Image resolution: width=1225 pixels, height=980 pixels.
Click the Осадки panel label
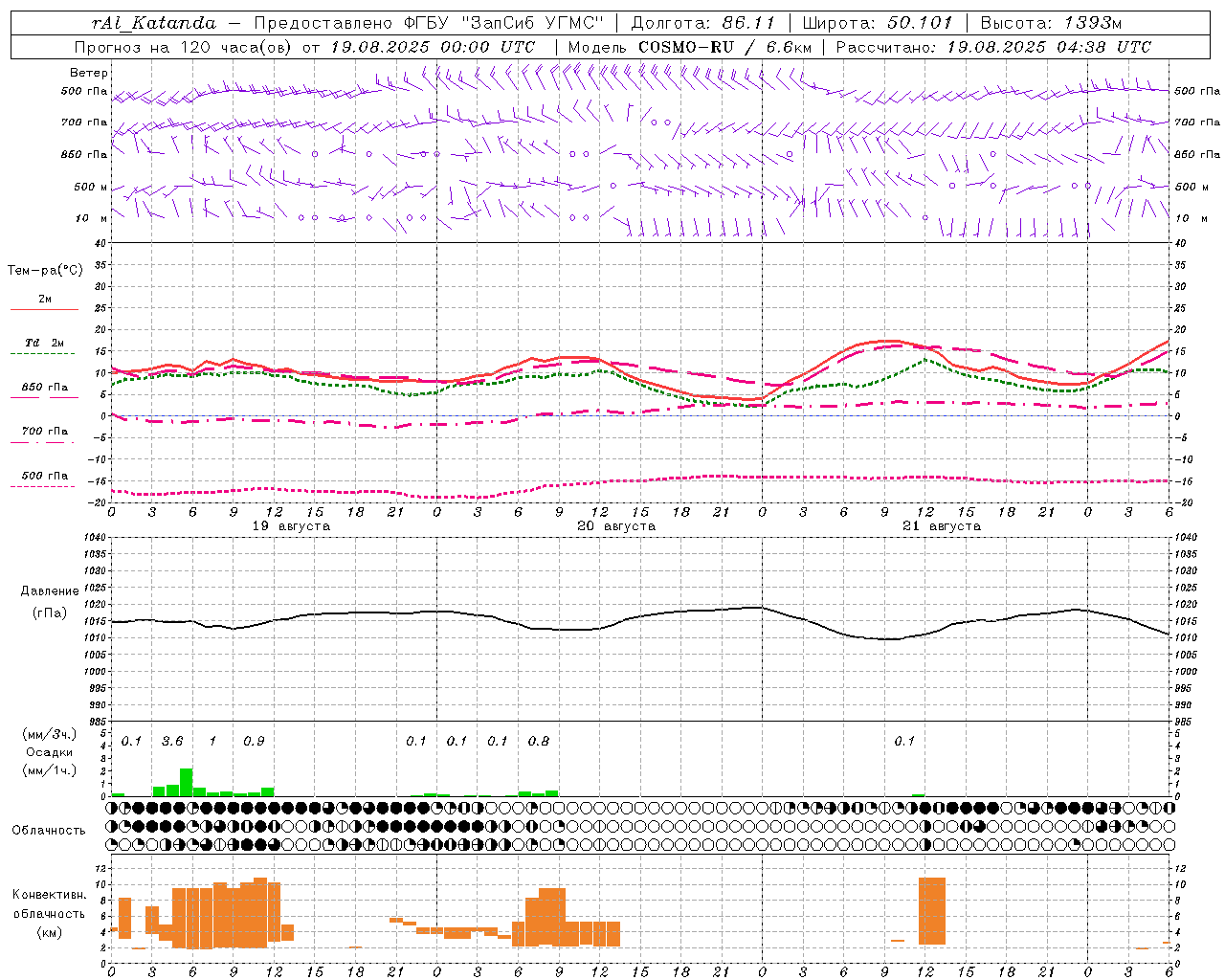[x=50, y=752]
